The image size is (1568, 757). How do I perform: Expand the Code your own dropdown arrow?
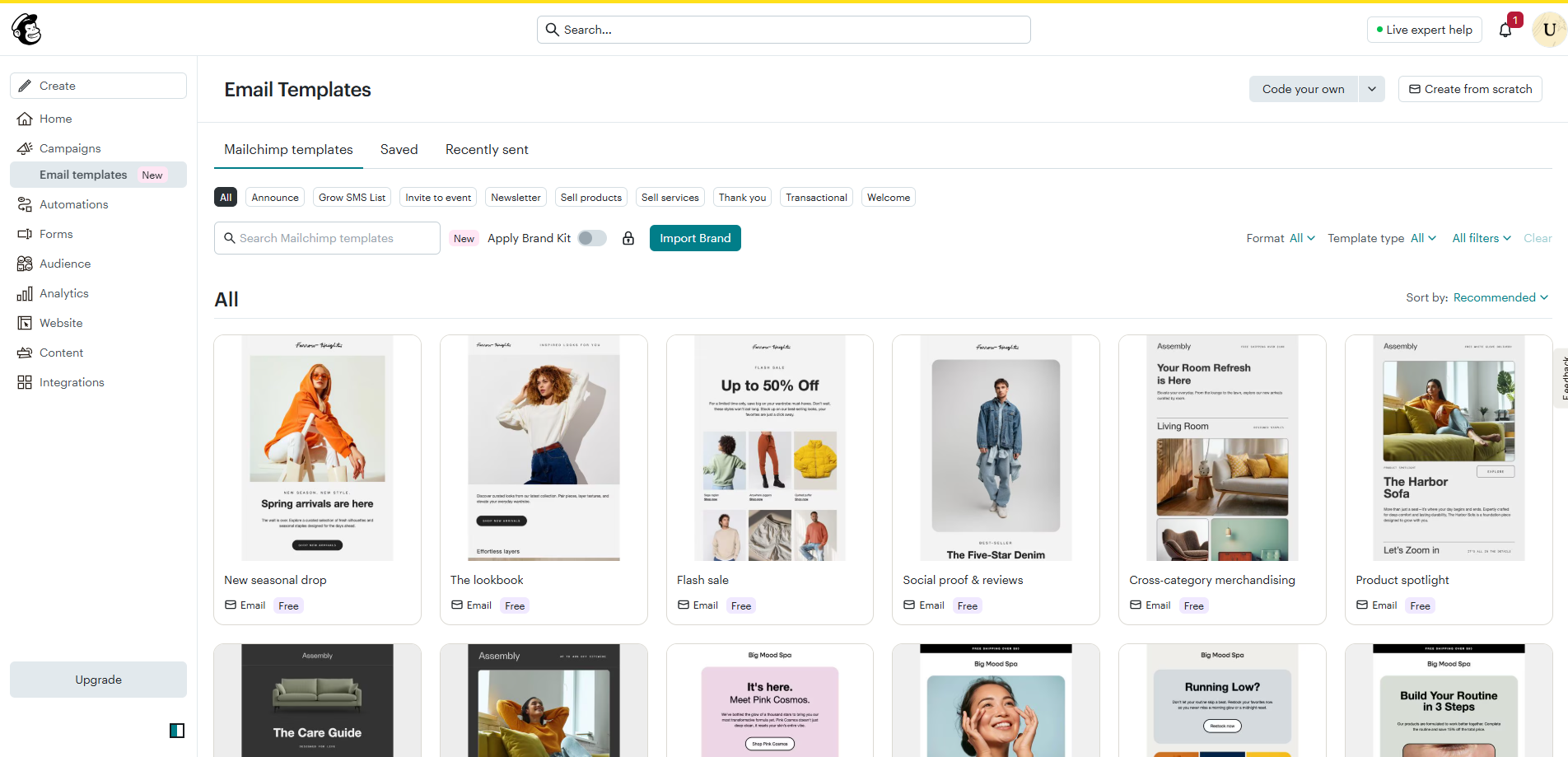1372,89
